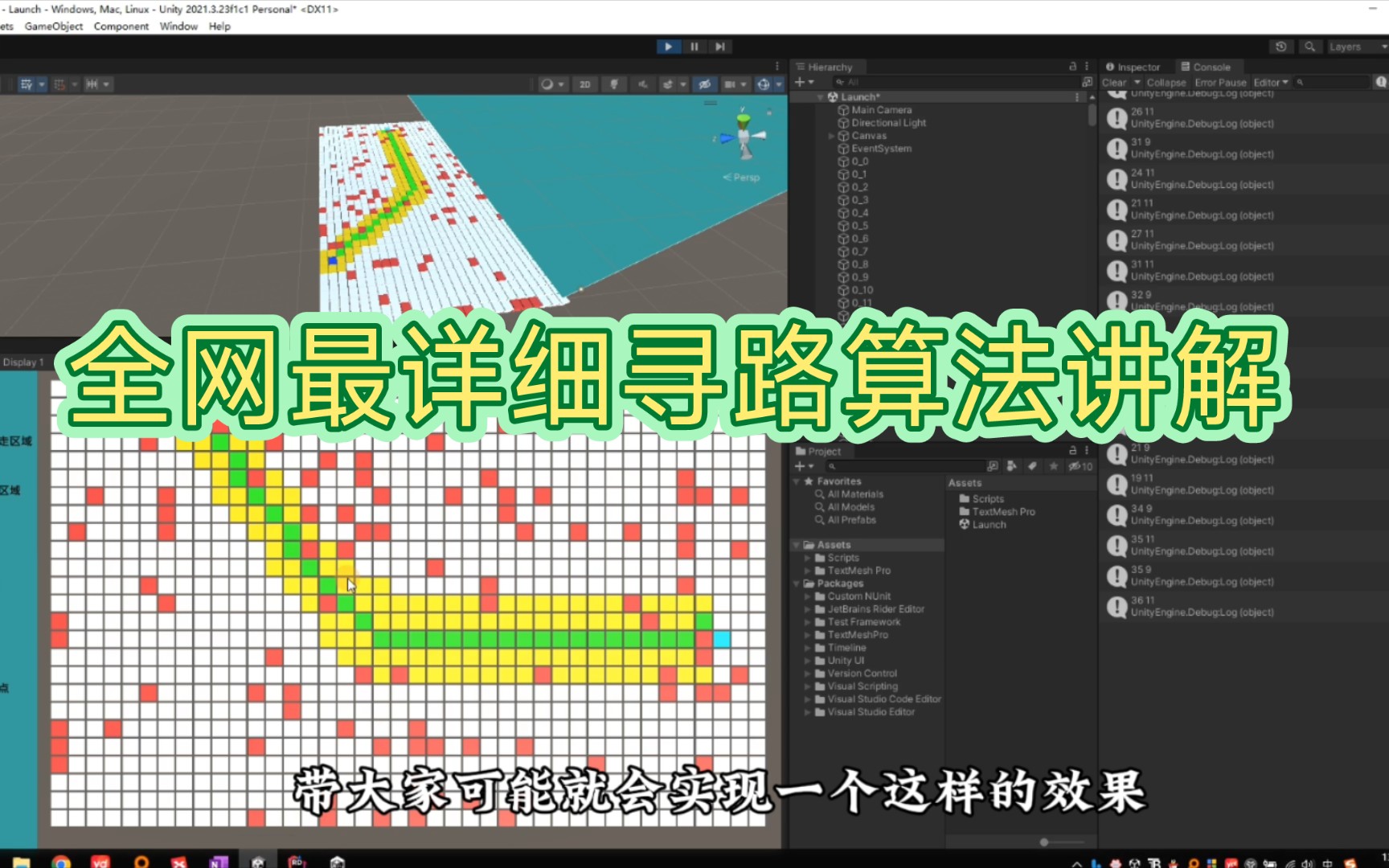Open the Window menu
Image resolution: width=1389 pixels, height=868 pixels.
pos(178,27)
